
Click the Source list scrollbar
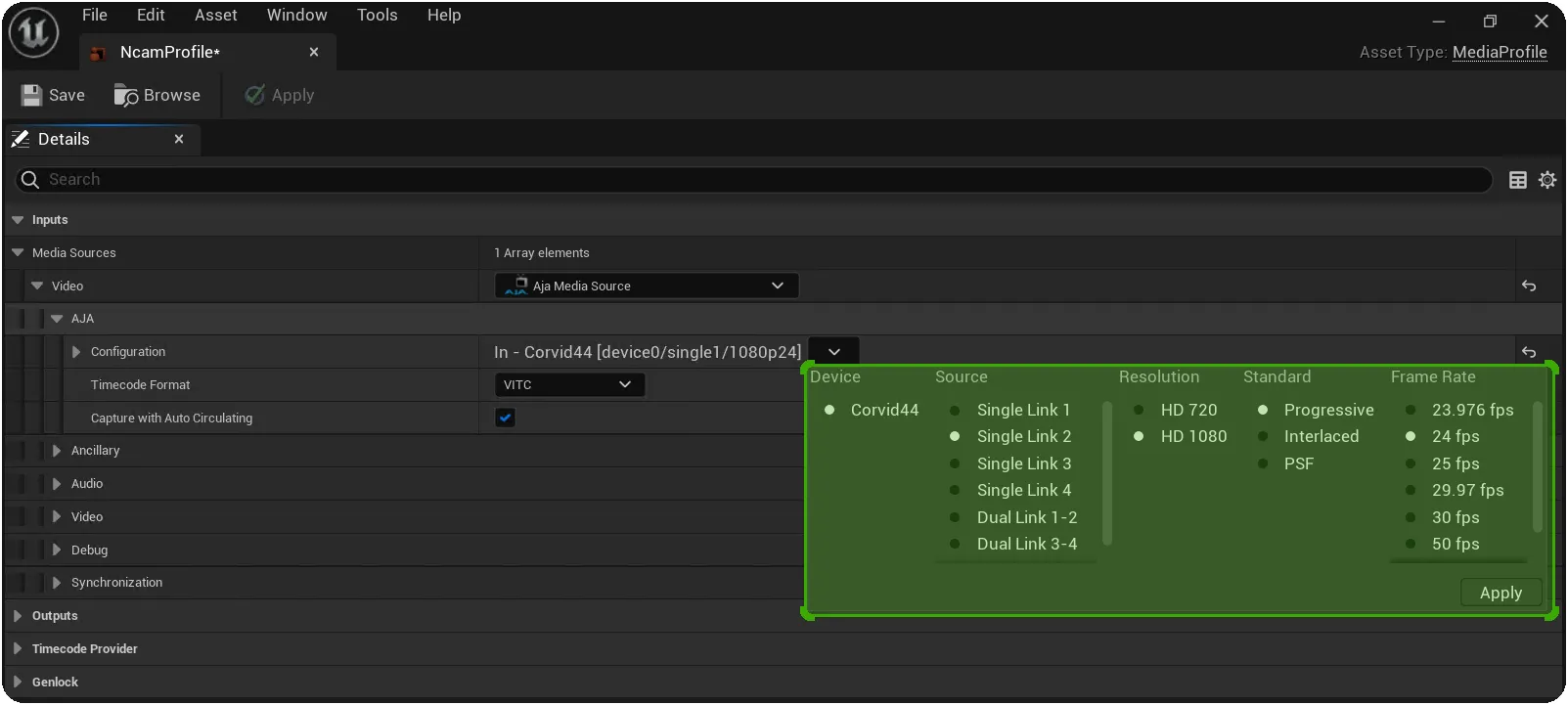(x=1107, y=472)
